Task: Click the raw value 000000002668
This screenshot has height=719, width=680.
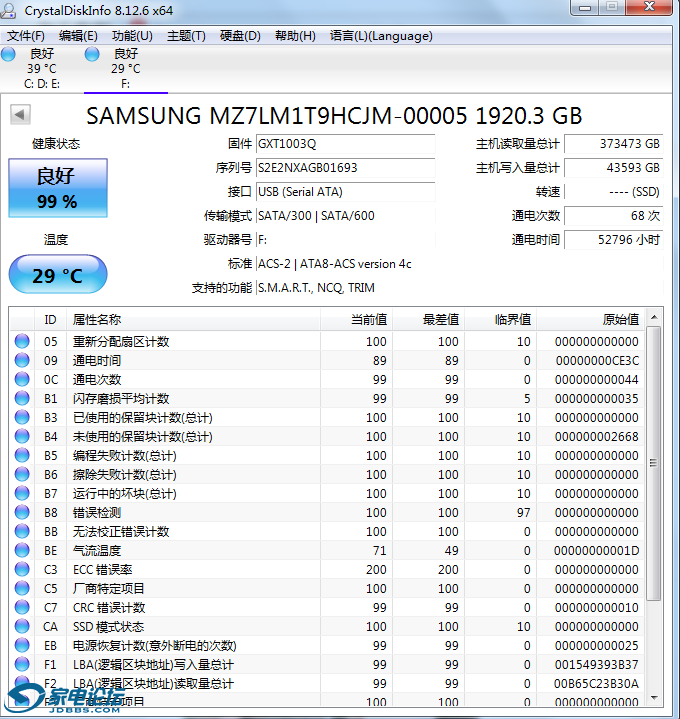Action: click(597, 437)
